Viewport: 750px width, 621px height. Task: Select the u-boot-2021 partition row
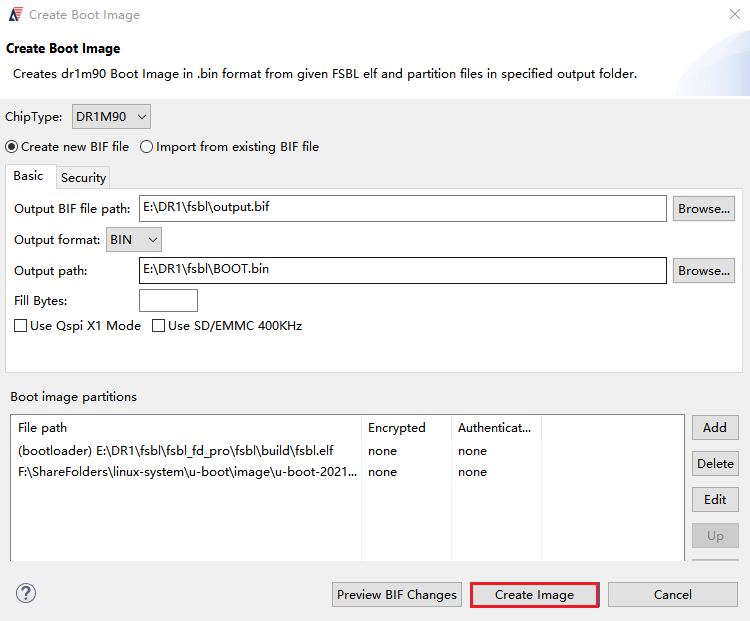(347, 472)
